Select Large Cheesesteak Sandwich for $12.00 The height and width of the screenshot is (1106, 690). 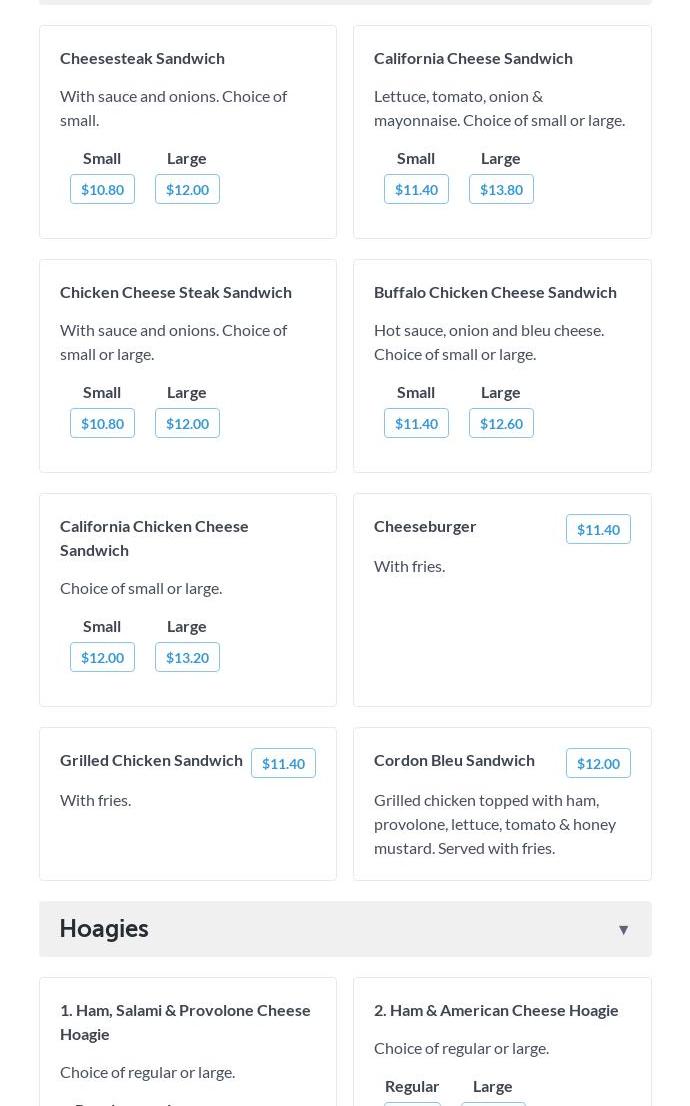187,189
